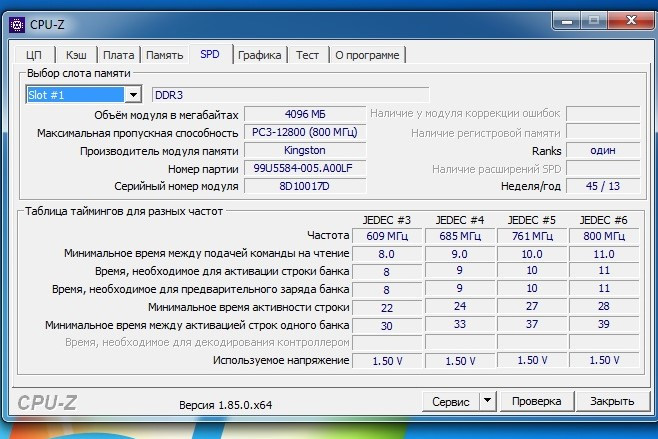Click the serial number 8D10017D
The height and width of the screenshot is (439, 658).
[305, 186]
